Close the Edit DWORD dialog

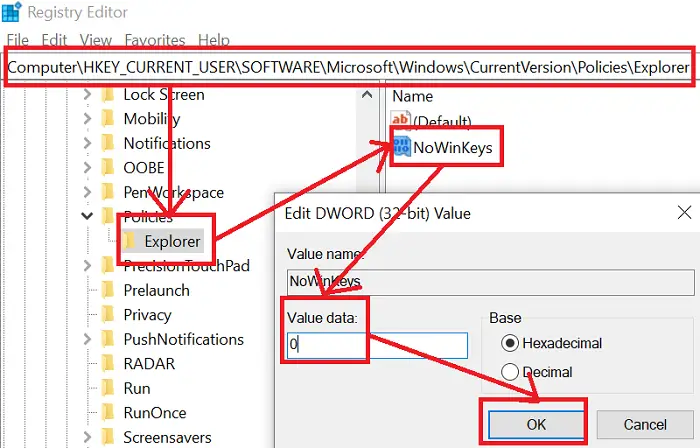coord(684,213)
